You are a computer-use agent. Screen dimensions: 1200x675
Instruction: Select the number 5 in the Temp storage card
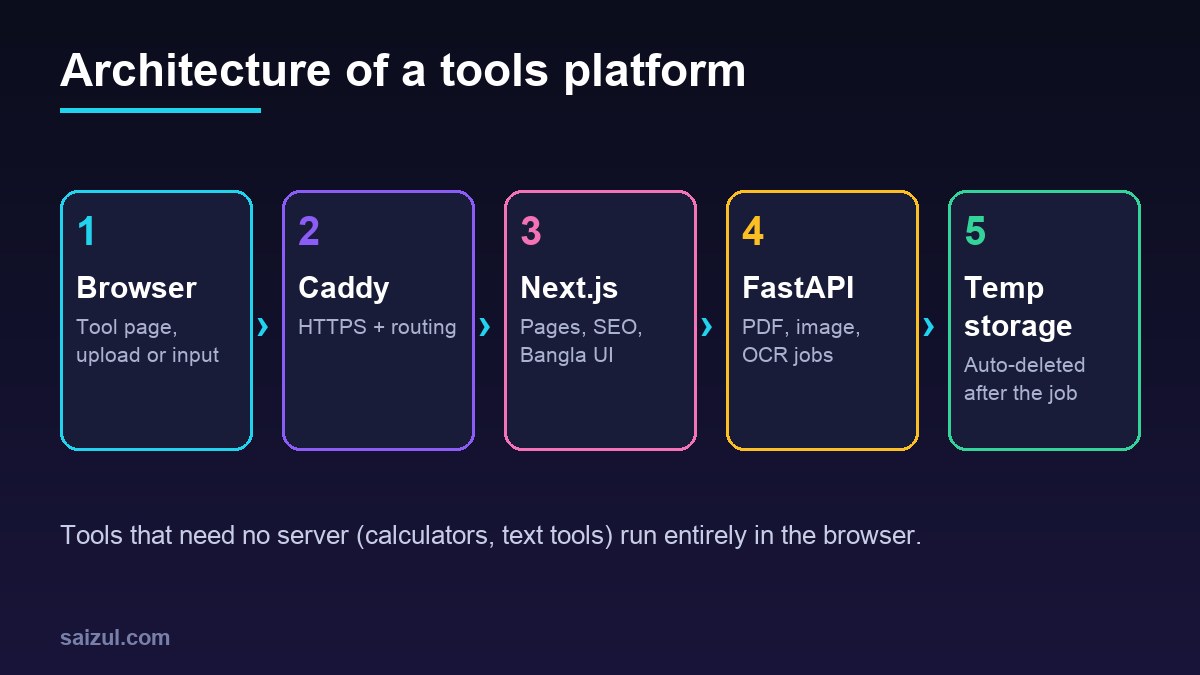(975, 231)
